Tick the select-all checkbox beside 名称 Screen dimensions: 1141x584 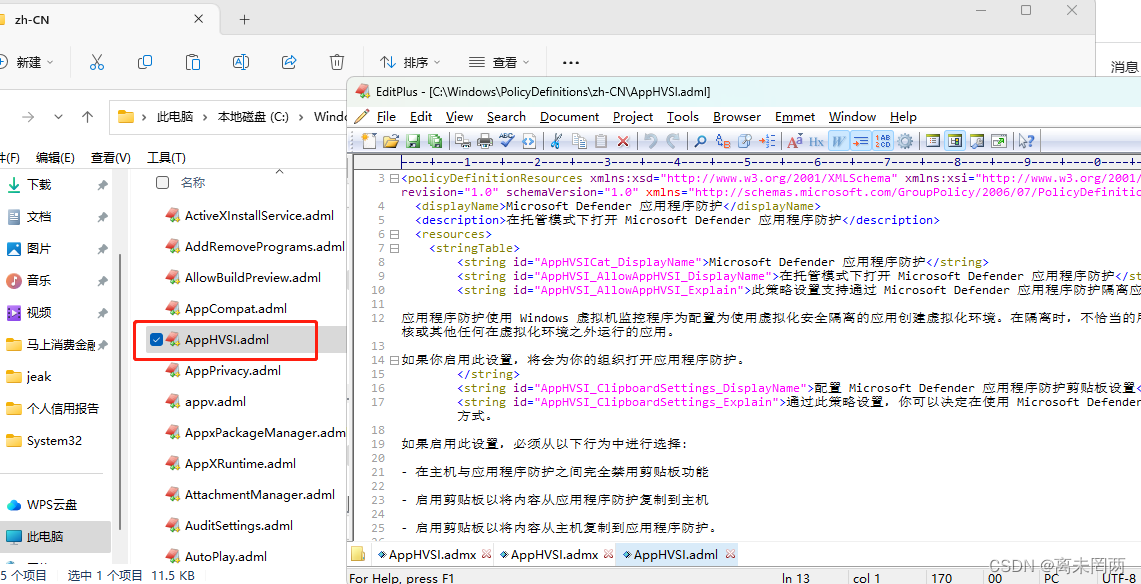pos(163,183)
